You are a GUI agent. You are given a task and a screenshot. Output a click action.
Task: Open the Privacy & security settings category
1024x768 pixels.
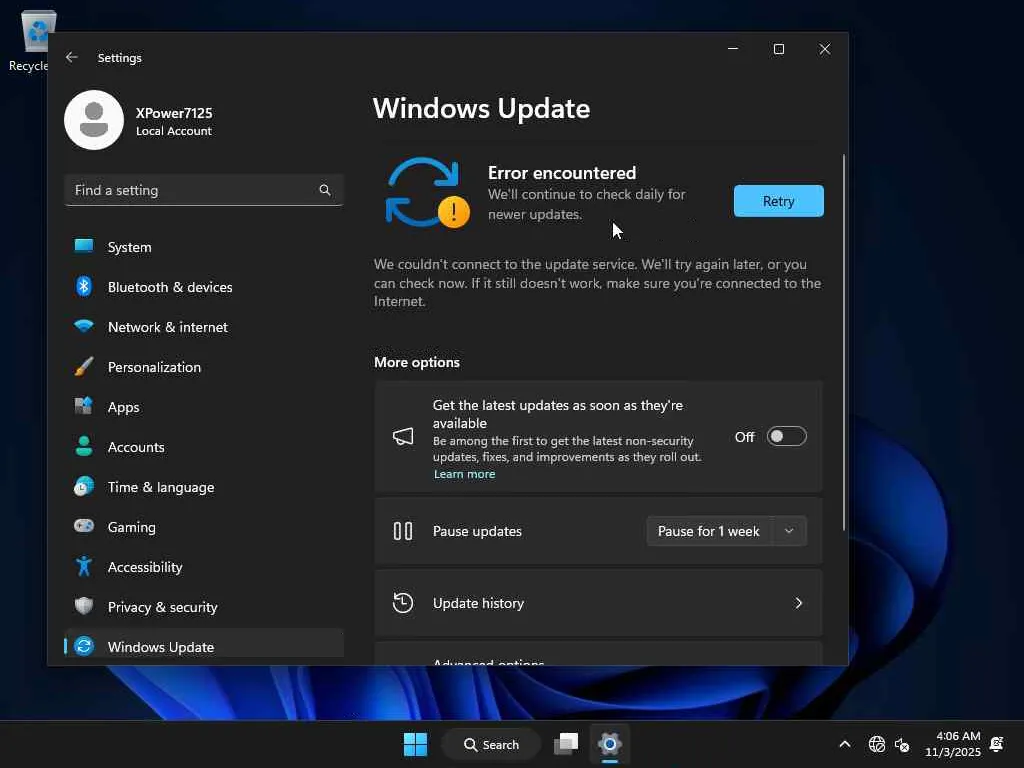click(204, 607)
